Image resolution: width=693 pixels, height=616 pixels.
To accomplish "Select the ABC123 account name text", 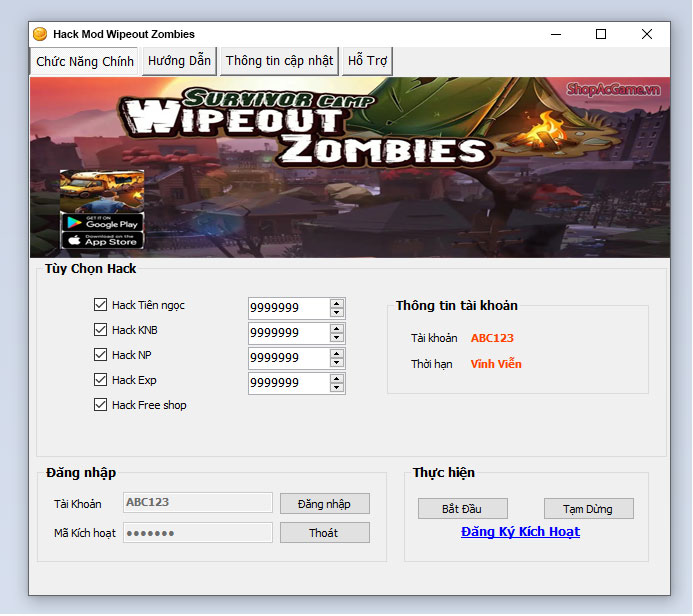I will point(492,338).
